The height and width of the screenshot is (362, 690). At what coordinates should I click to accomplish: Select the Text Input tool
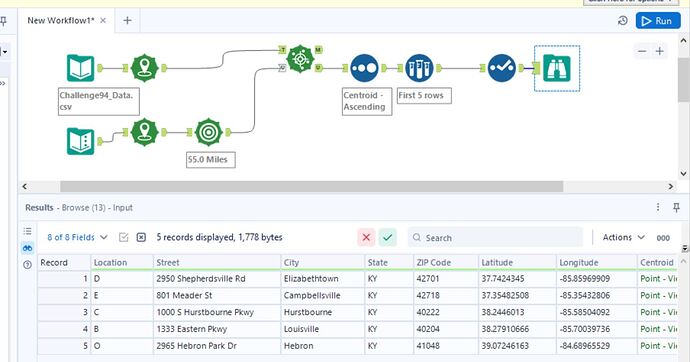81,141
